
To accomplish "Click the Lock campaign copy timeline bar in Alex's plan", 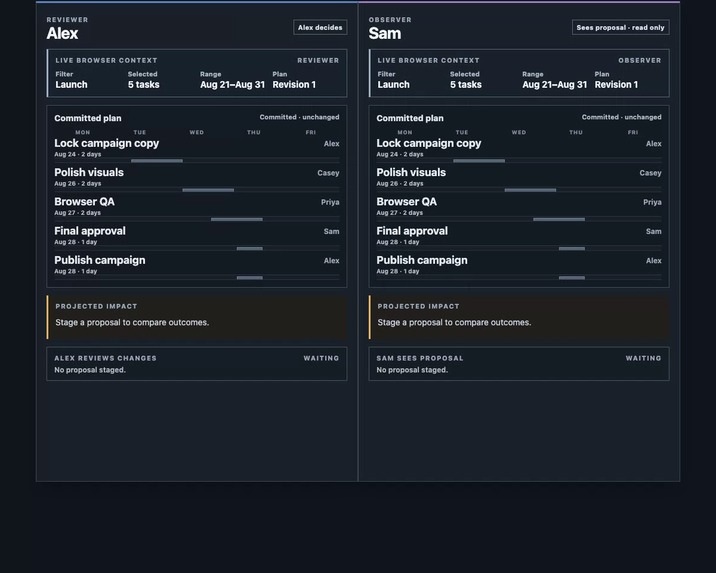I will pyautogui.click(x=157, y=161).
